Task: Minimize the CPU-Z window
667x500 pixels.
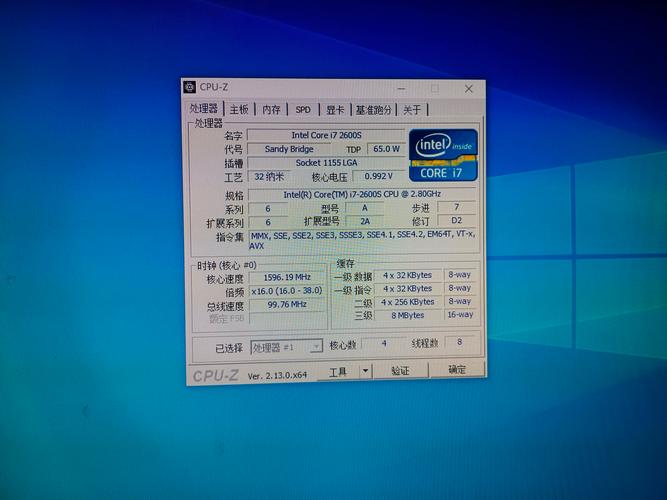Action: [401, 89]
